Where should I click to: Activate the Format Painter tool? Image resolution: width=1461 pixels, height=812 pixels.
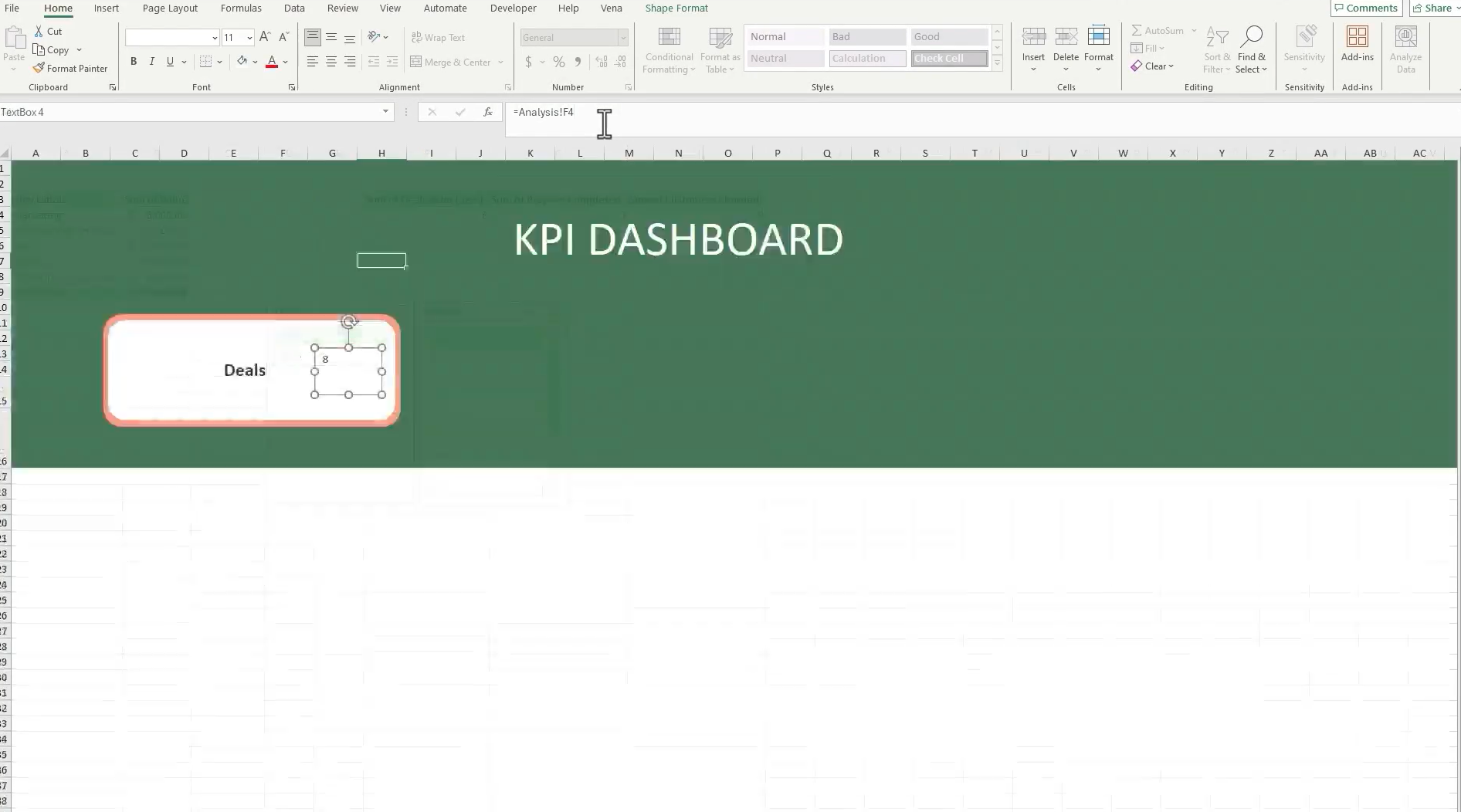(x=70, y=68)
